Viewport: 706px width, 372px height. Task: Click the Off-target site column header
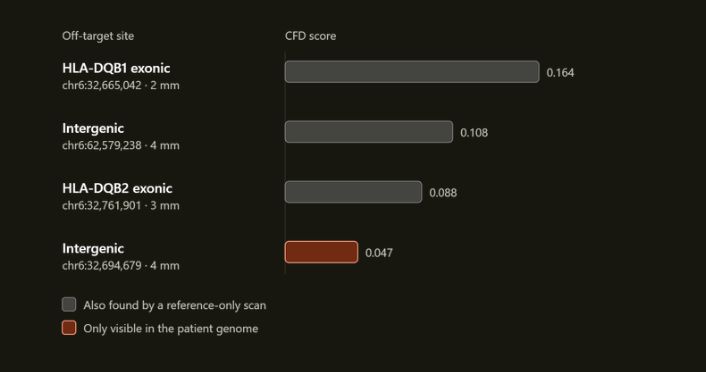[98, 36]
